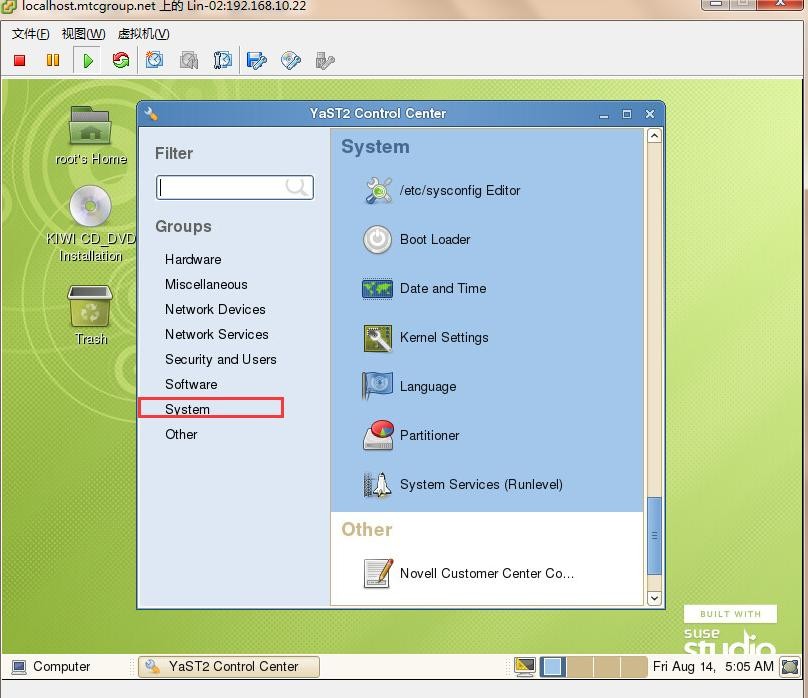Screen dimensions: 808x698
Task: Select the Other group
Action: pos(181,434)
